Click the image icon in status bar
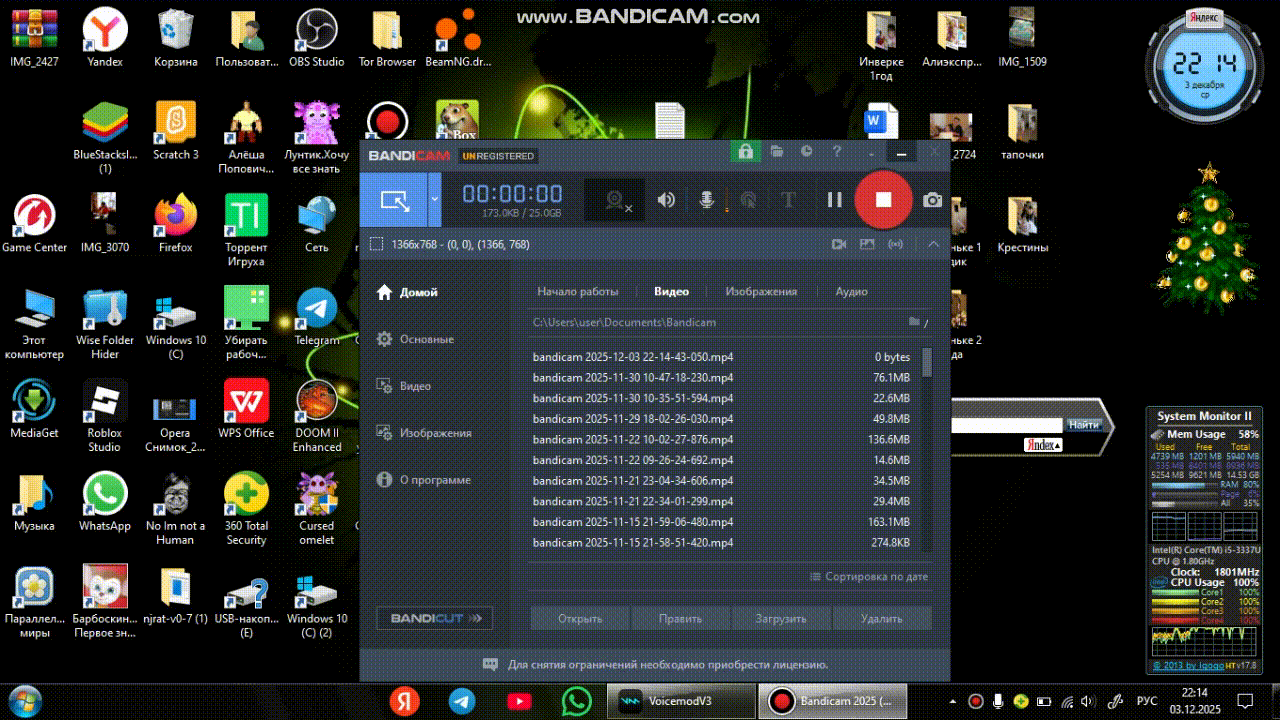1280x720 pixels. (867, 244)
